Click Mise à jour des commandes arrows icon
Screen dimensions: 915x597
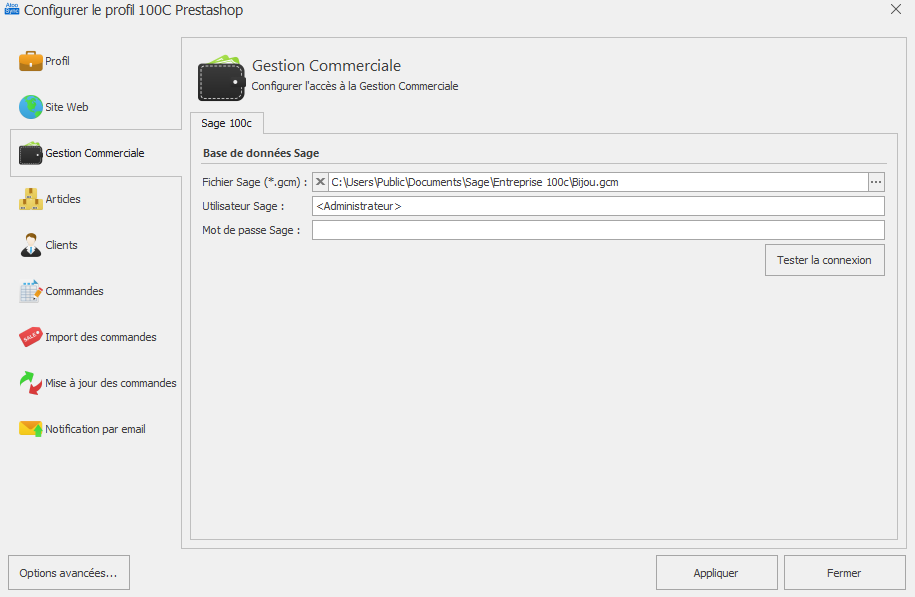coord(31,383)
